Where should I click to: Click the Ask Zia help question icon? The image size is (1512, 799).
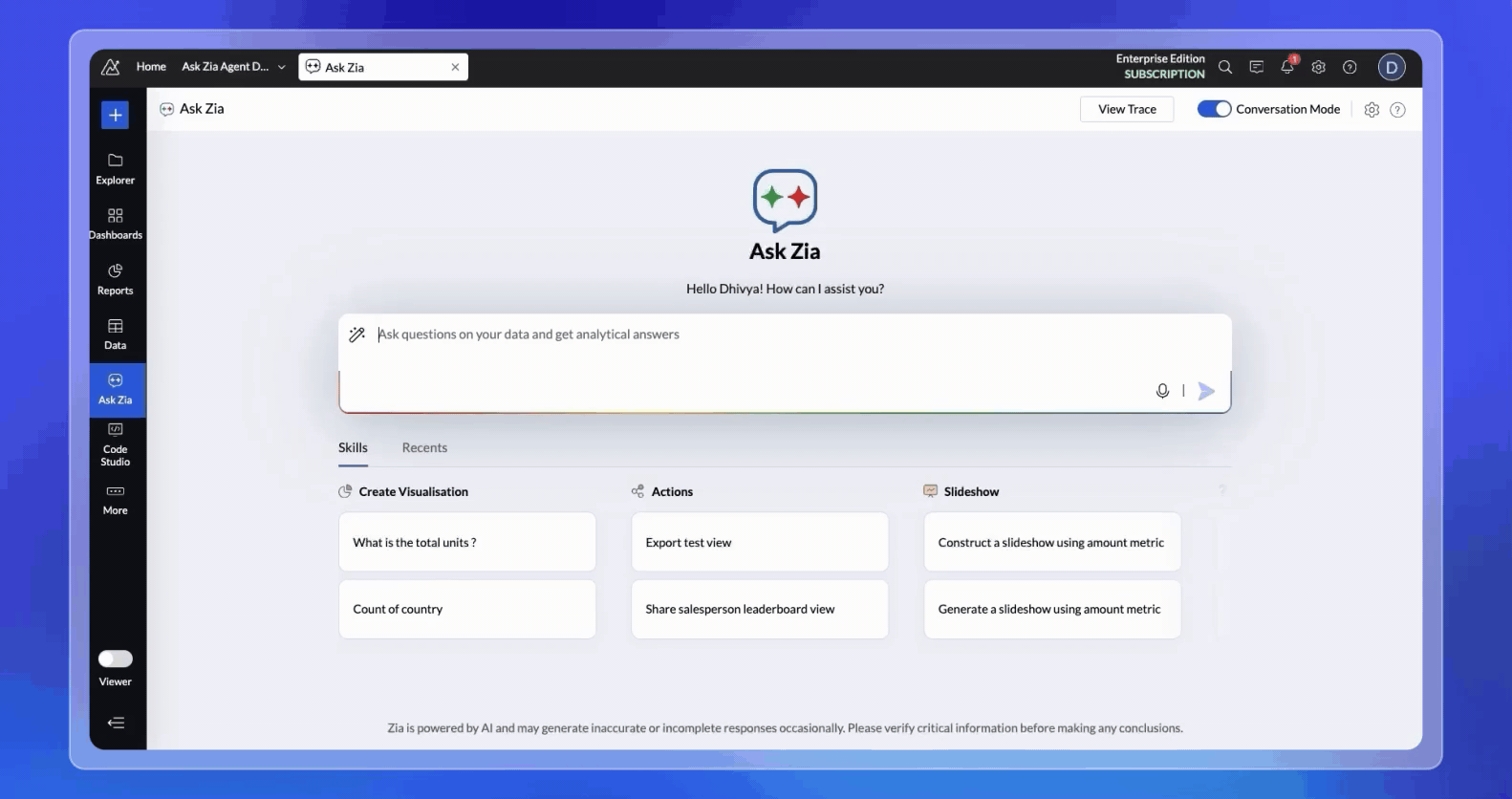[1397, 110]
